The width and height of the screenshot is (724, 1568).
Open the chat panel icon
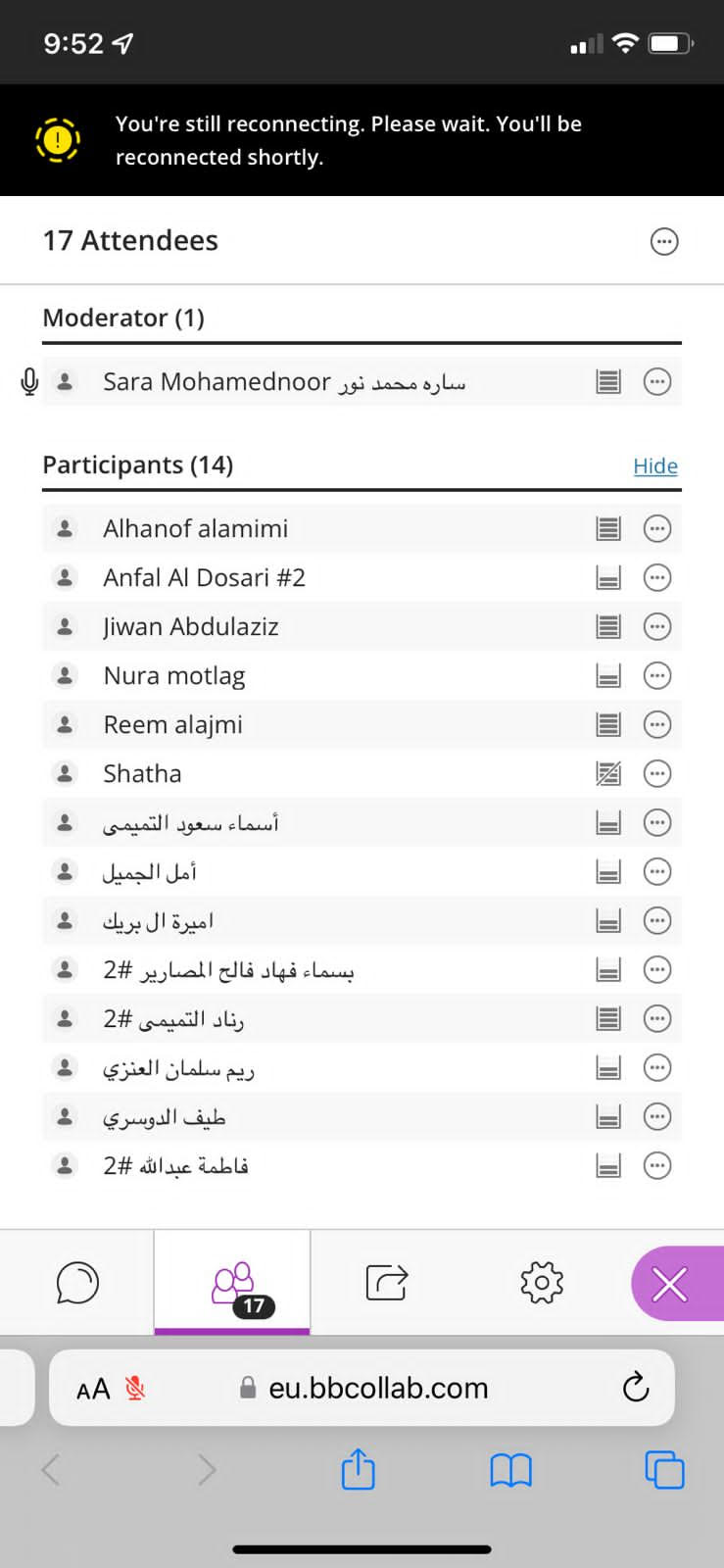tap(77, 1283)
